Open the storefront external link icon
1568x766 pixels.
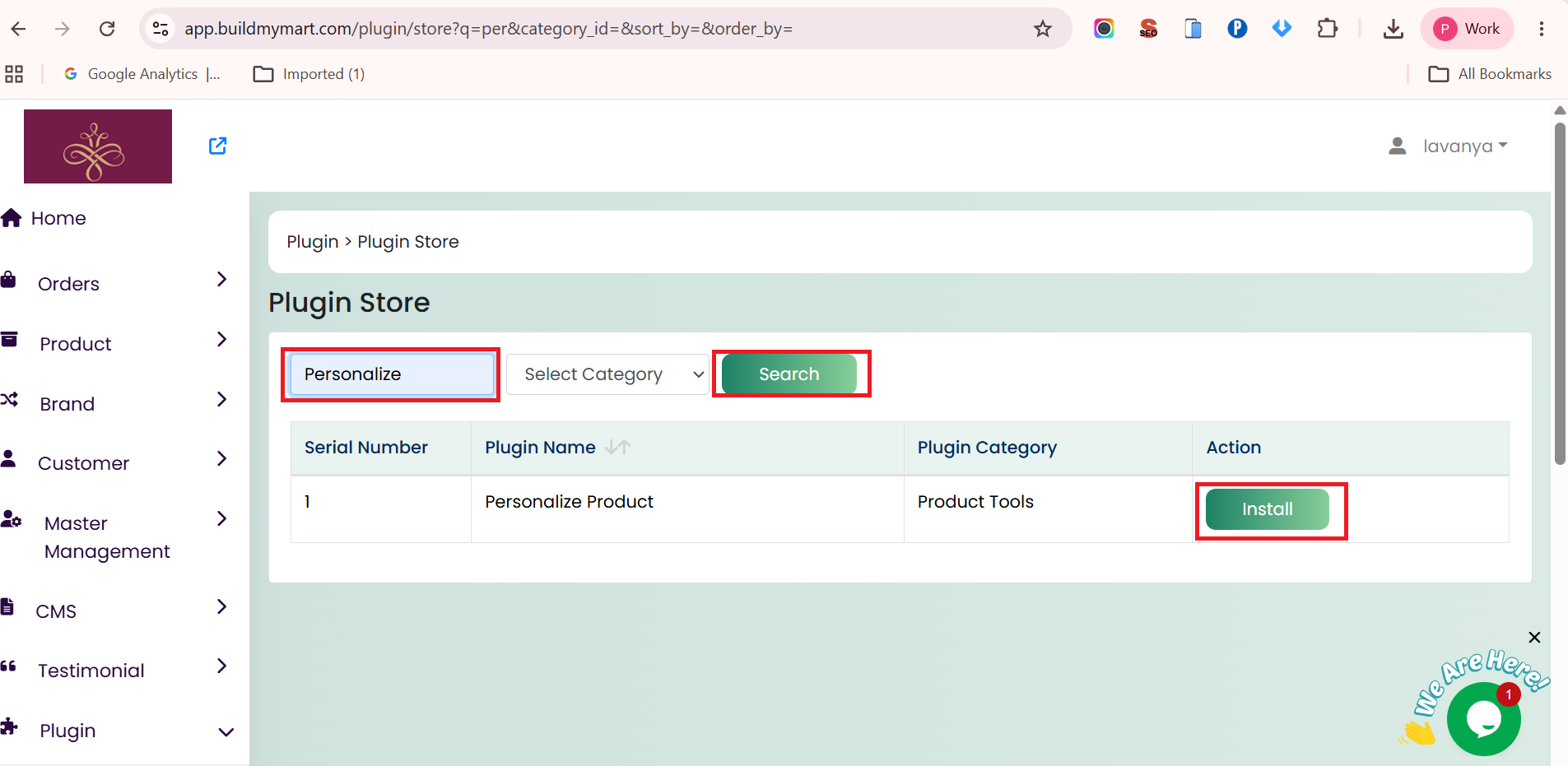(217, 146)
